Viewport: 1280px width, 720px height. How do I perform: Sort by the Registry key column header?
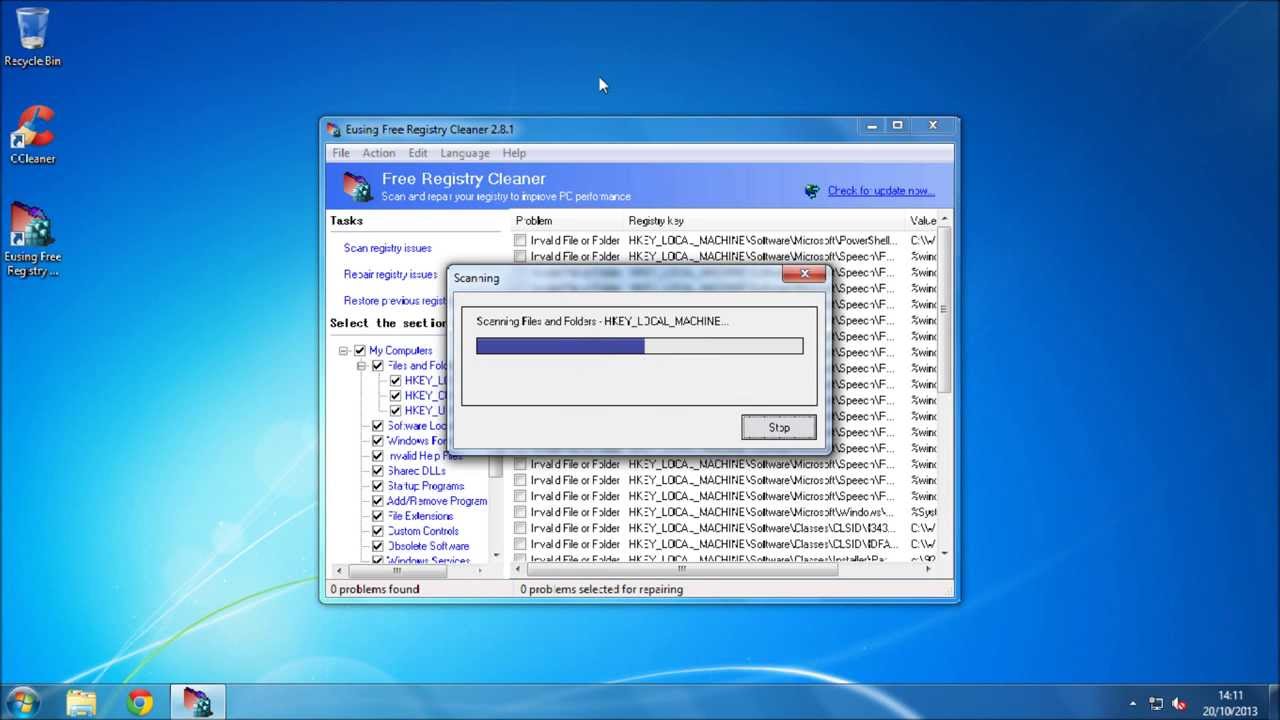coord(764,220)
